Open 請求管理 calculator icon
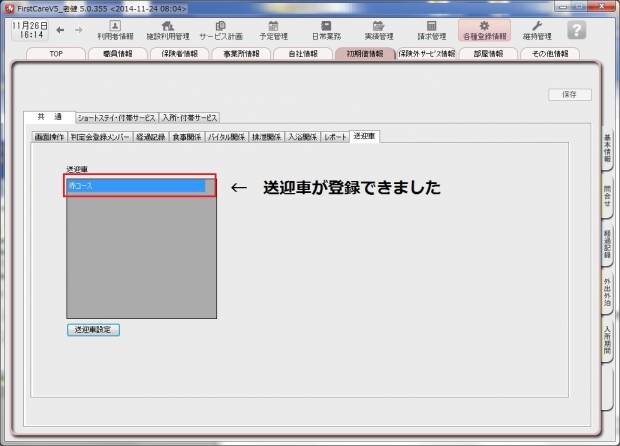The height and width of the screenshot is (446, 620). 432,30
